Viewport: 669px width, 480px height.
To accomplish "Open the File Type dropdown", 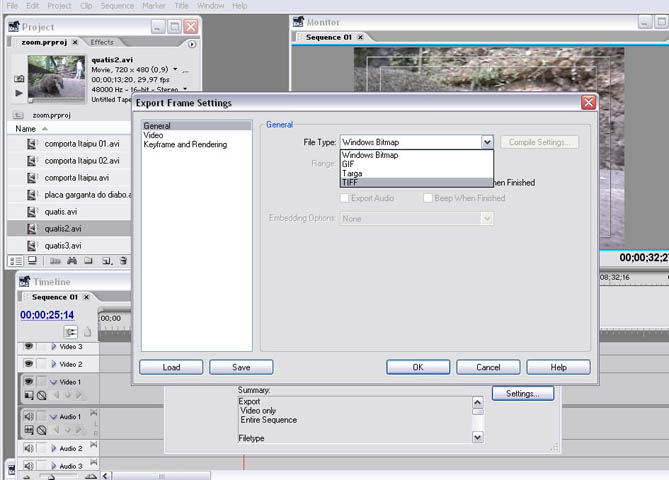I will click(487, 143).
